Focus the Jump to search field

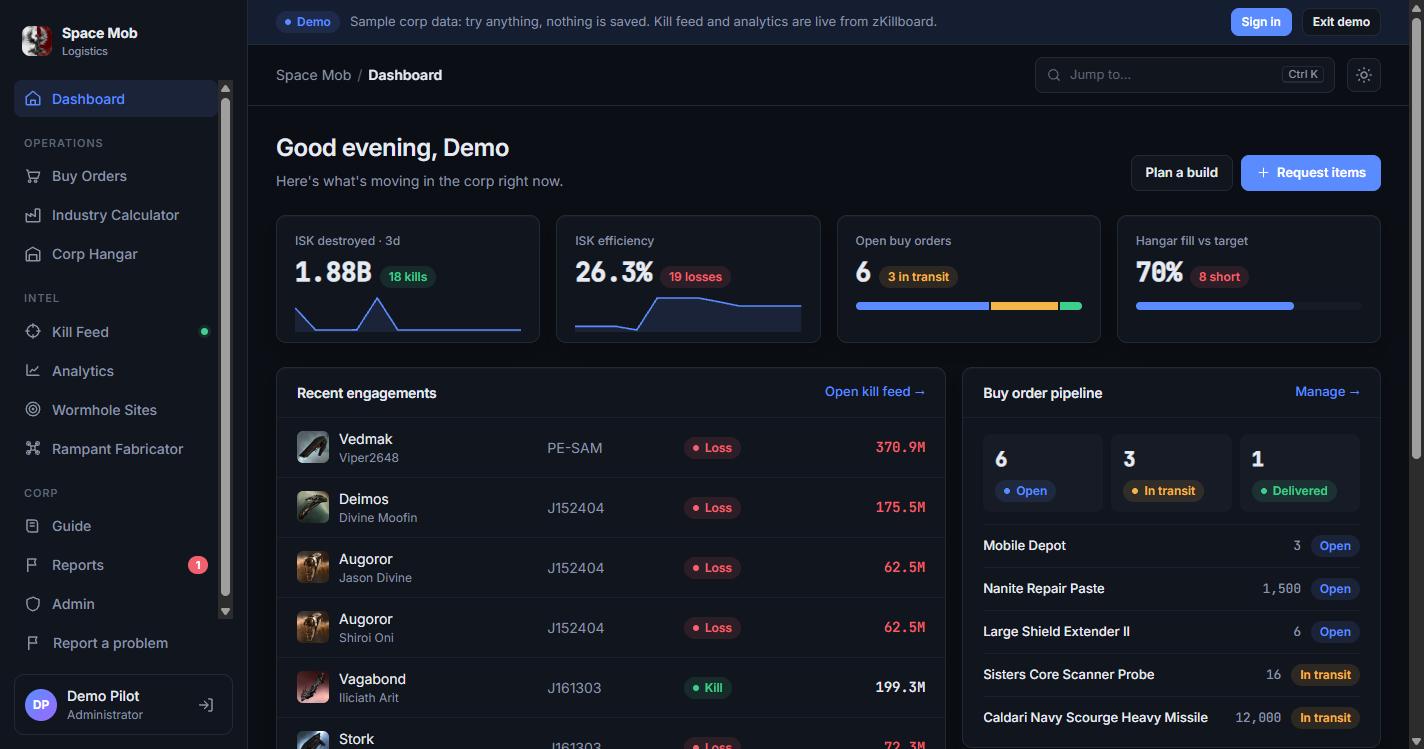click(1185, 75)
